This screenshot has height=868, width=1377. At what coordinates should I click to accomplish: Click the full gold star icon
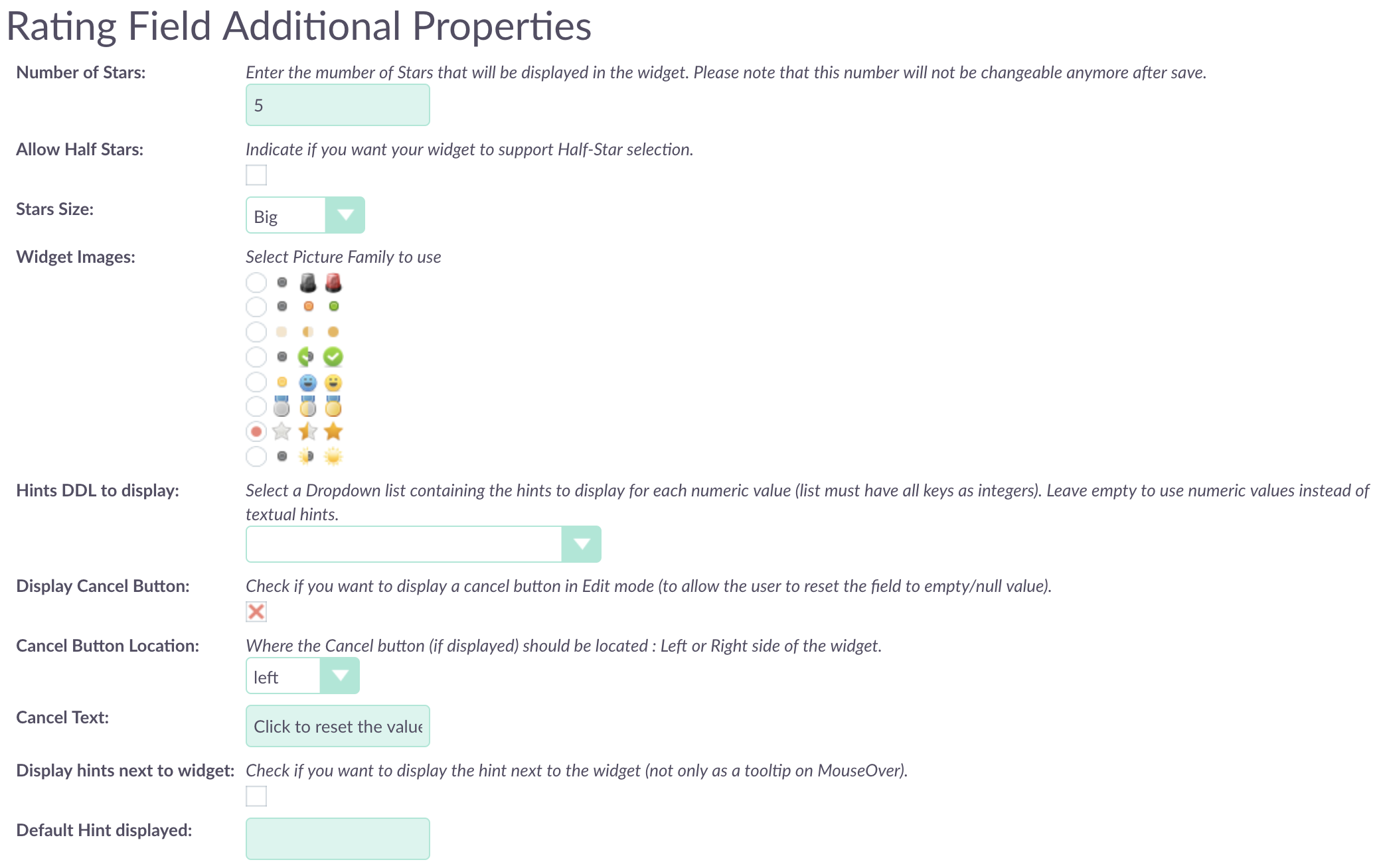(x=333, y=431)
